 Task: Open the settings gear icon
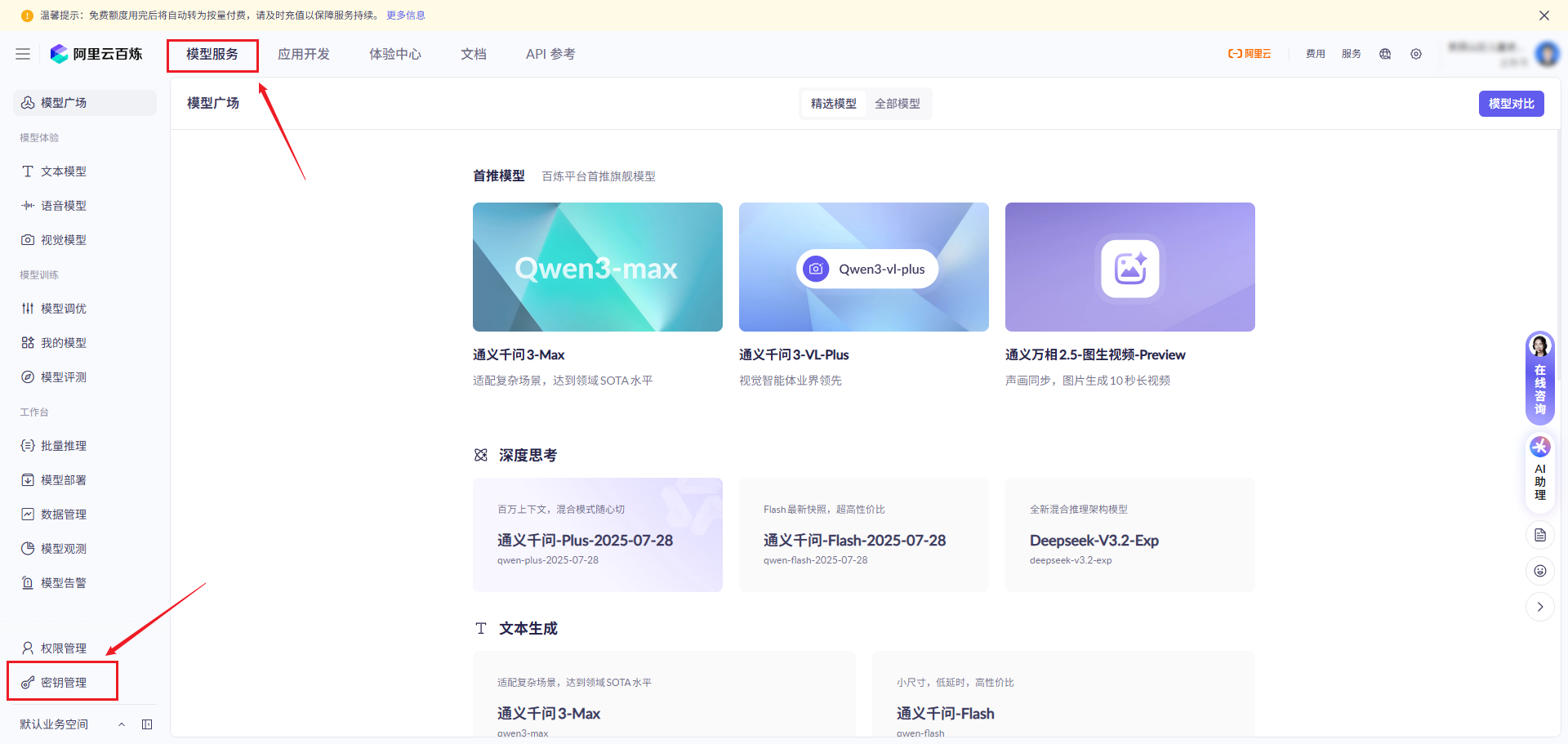1416,54
